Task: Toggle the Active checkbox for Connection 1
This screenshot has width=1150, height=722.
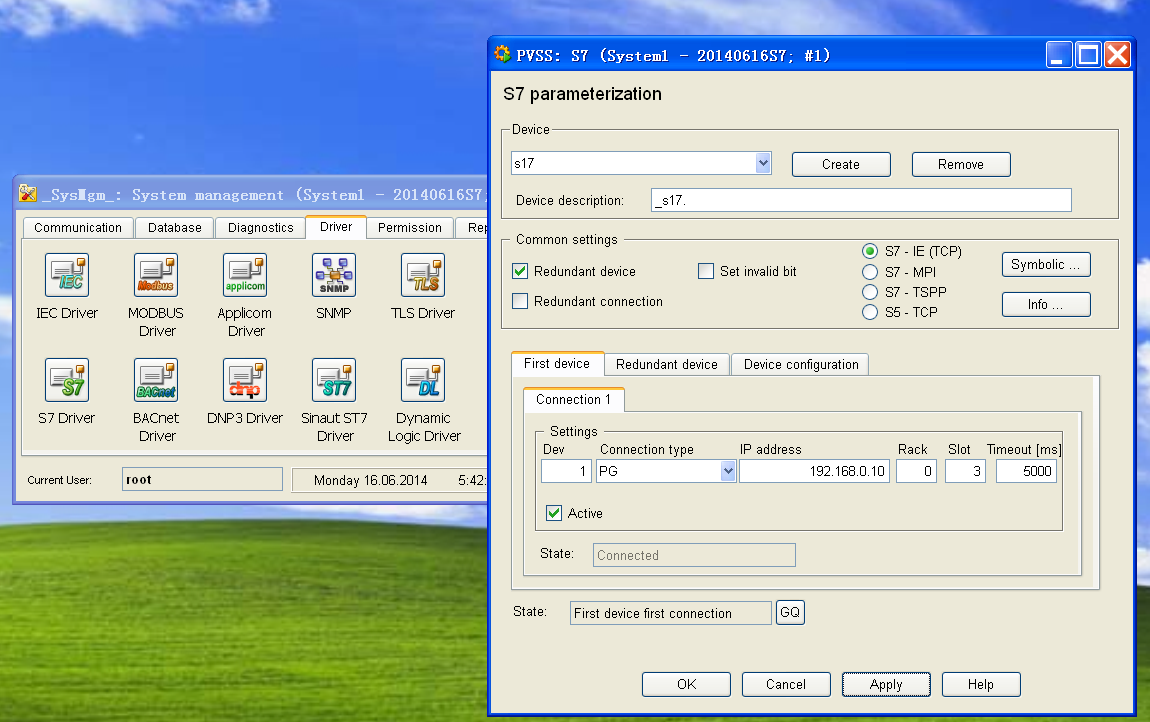Action: click(x=554, y=513)
